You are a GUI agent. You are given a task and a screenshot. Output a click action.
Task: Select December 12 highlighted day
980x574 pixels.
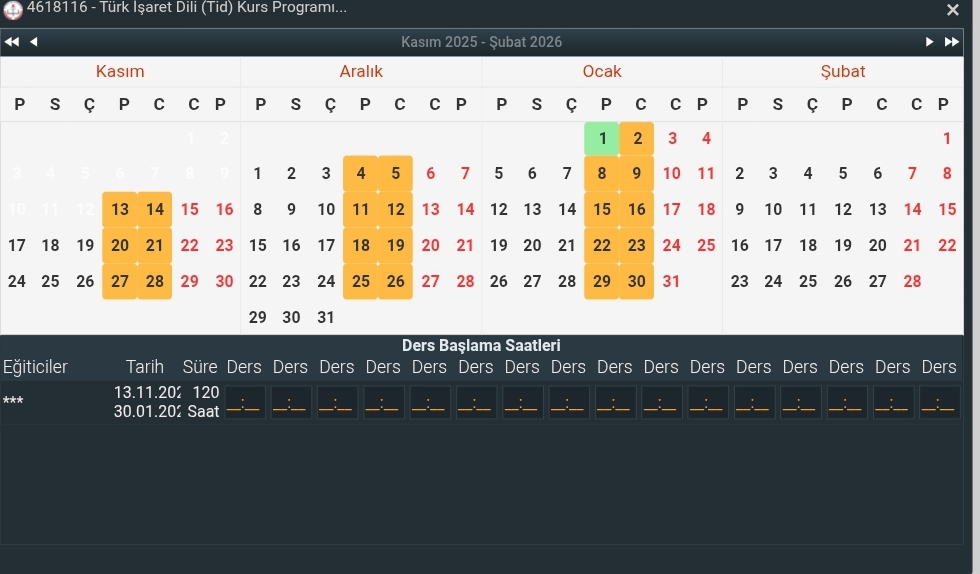pos(395,209)
